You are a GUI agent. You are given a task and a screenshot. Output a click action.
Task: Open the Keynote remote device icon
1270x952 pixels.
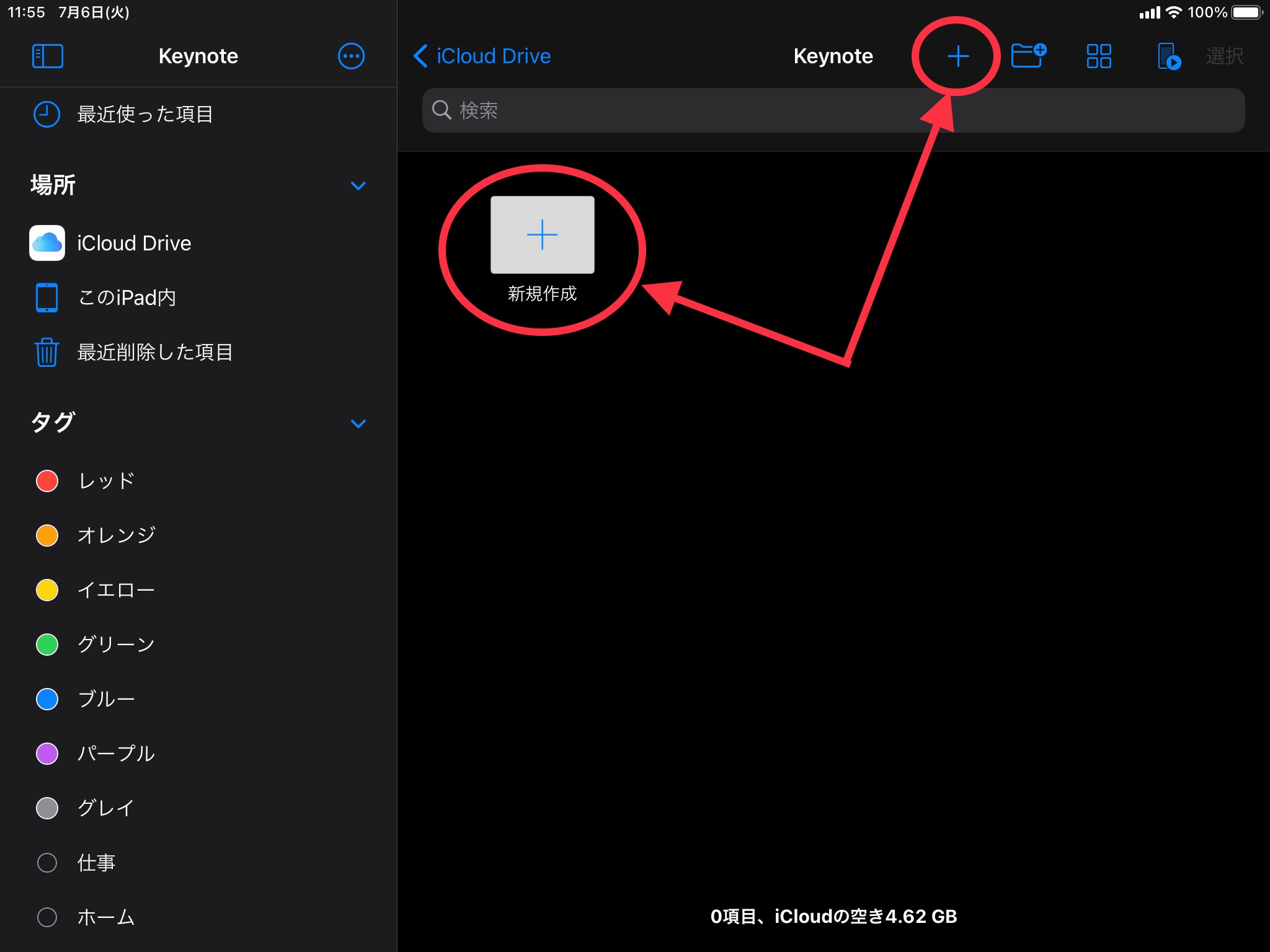[x=1169, y=56]
